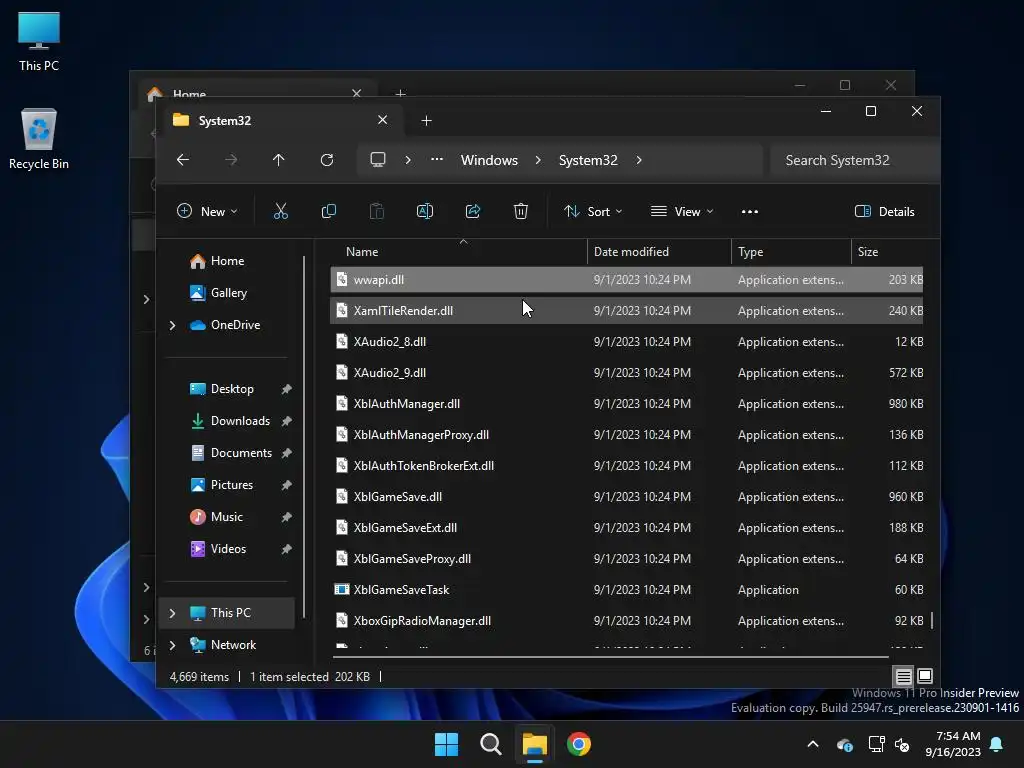Select the Recycle Bin desktop icon
Image resolution: width=1024 pixels, height=768 pixels.
point(39,140)
